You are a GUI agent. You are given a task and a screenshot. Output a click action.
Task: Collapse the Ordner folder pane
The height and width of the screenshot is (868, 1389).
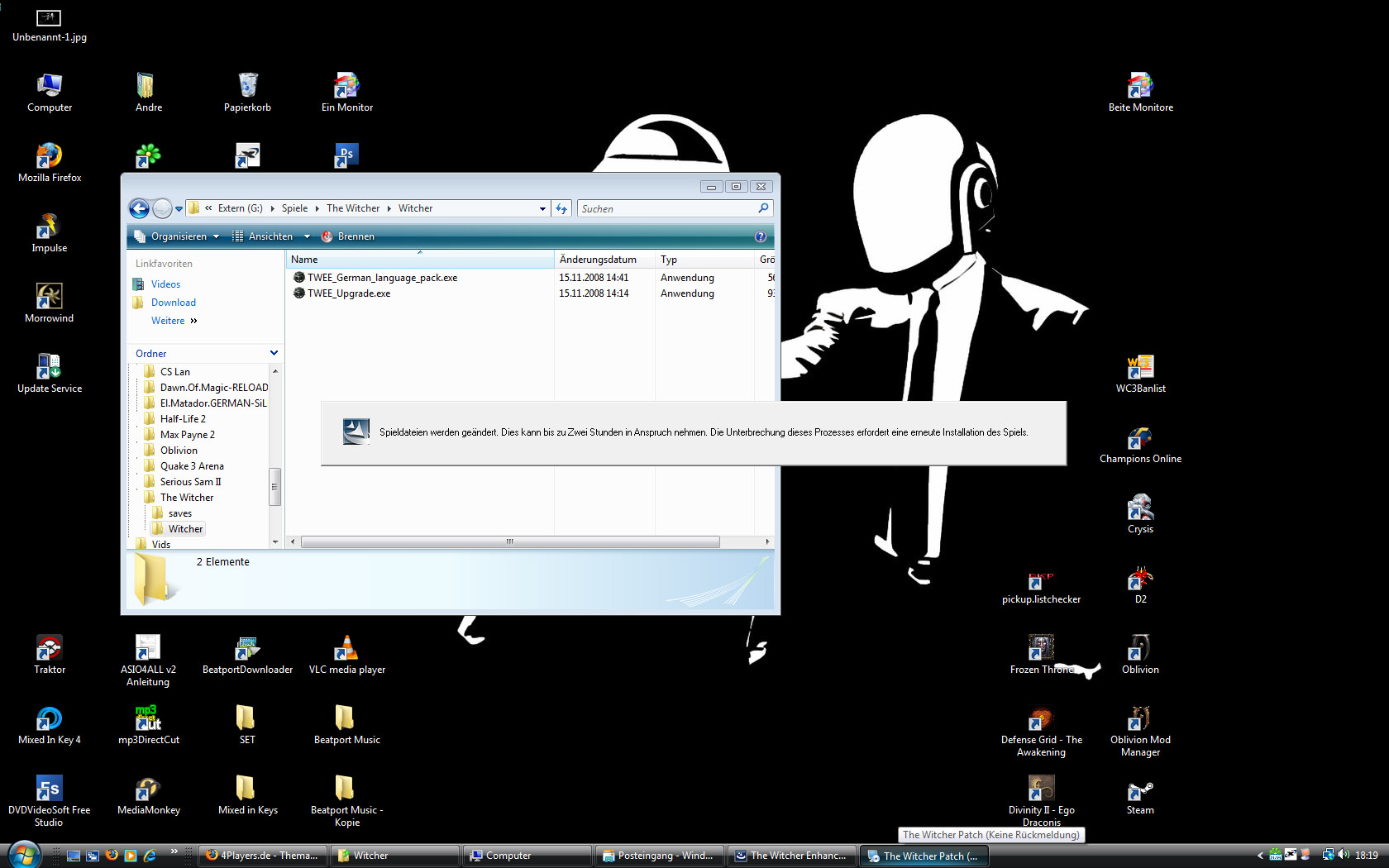[x=274, y=353]
